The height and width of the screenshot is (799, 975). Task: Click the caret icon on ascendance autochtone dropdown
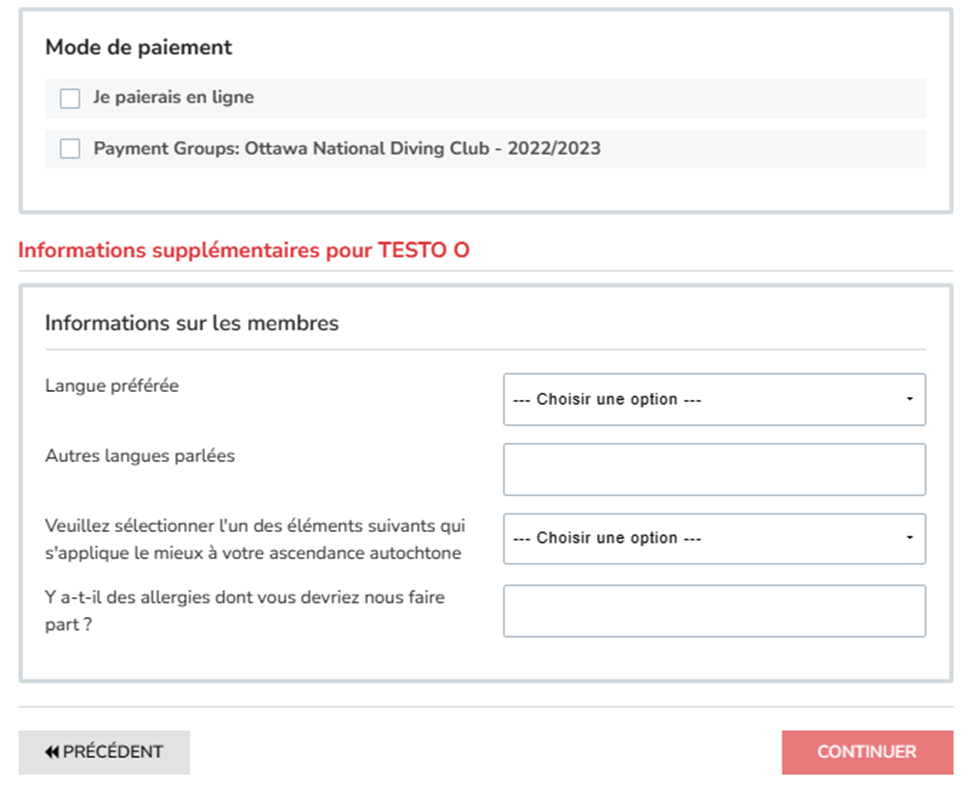pos(910,538)
